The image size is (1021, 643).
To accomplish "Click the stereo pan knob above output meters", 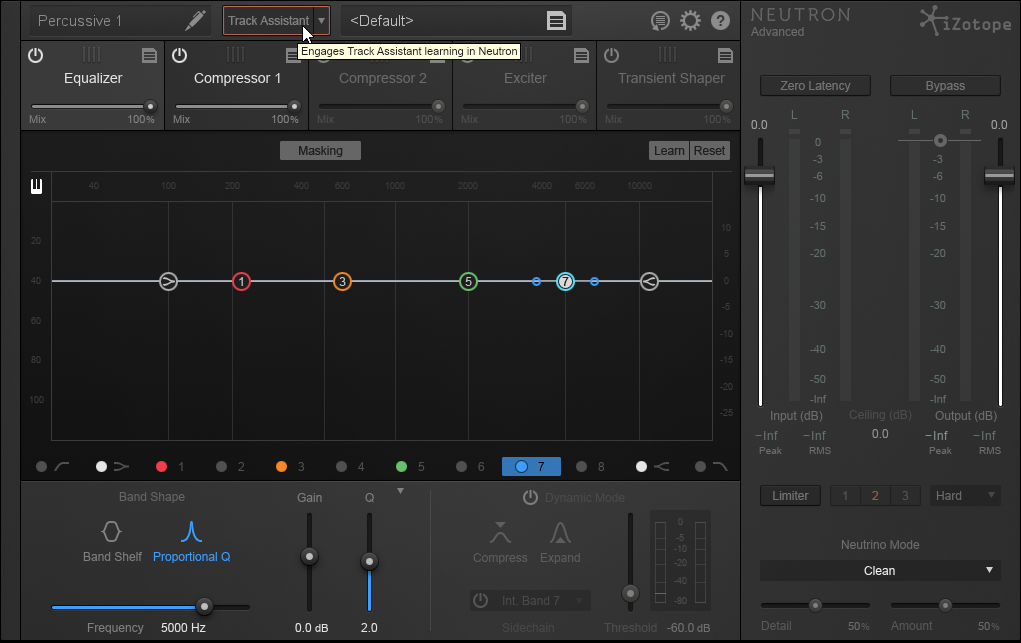I will click(940, 140).
